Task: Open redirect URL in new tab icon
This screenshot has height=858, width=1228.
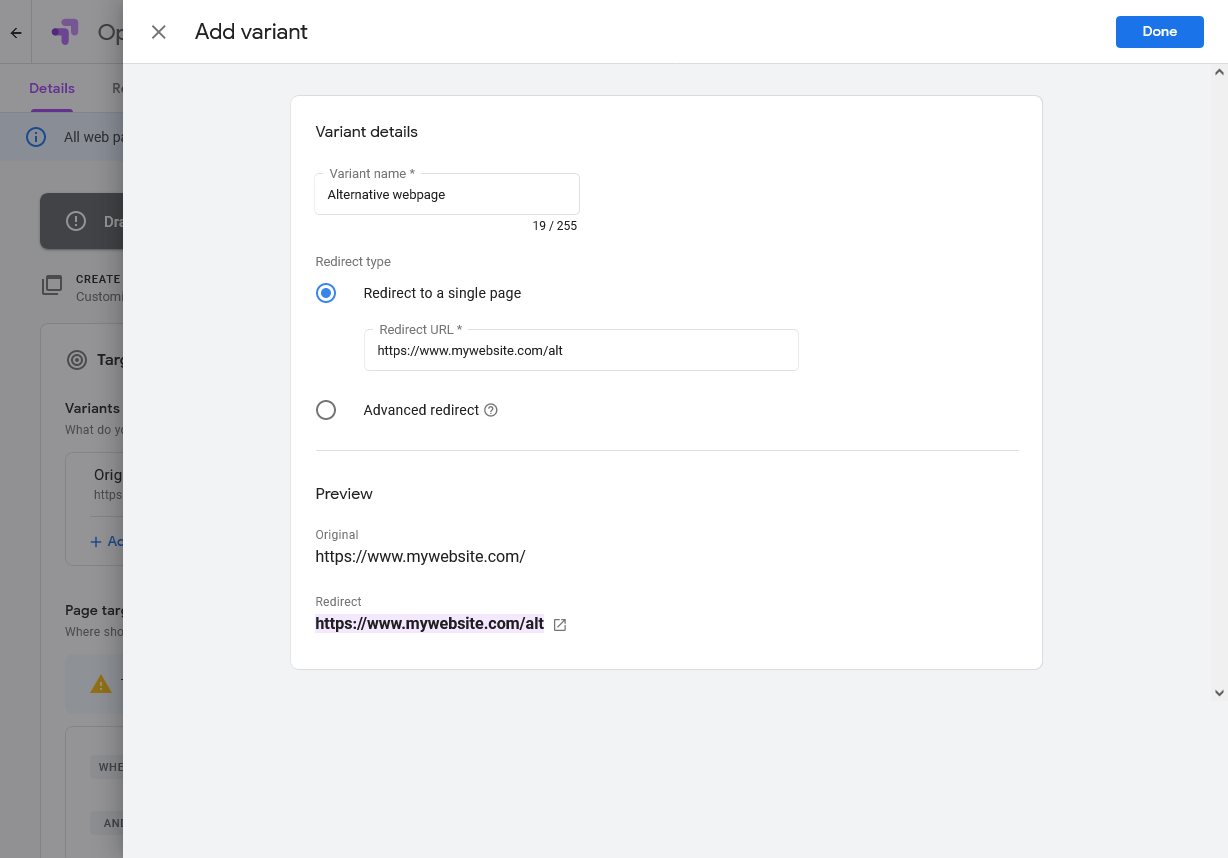Action: click(x=560, y=625)
